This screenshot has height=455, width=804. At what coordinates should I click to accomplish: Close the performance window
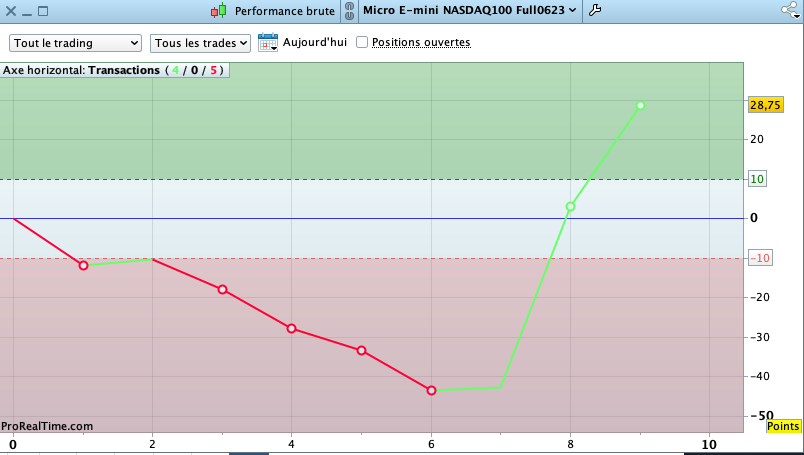click(x=11, y=11)
